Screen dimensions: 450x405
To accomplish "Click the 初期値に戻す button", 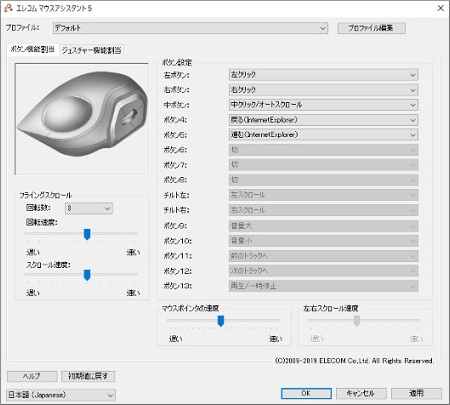I will [x=88, y=376].
